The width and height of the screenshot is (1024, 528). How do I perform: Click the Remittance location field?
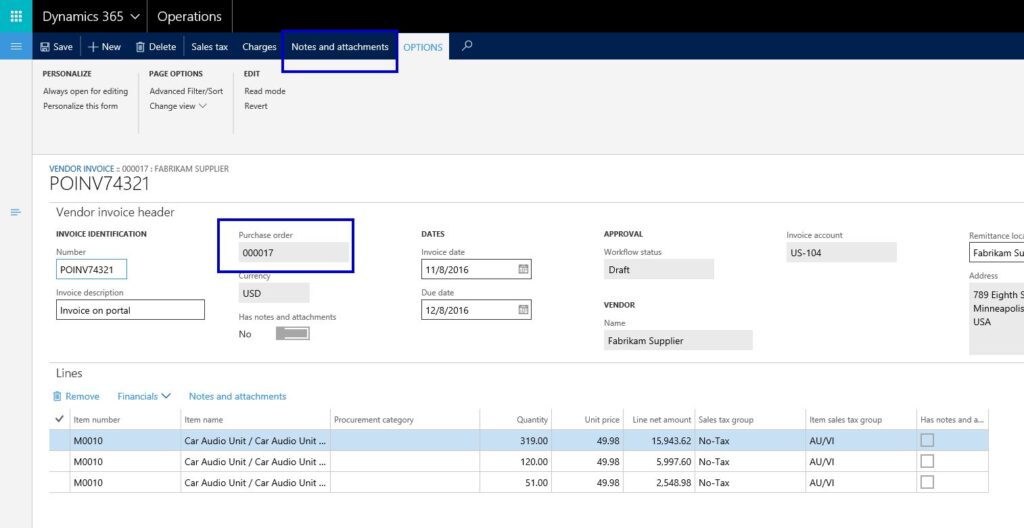[x=997, y=252]
